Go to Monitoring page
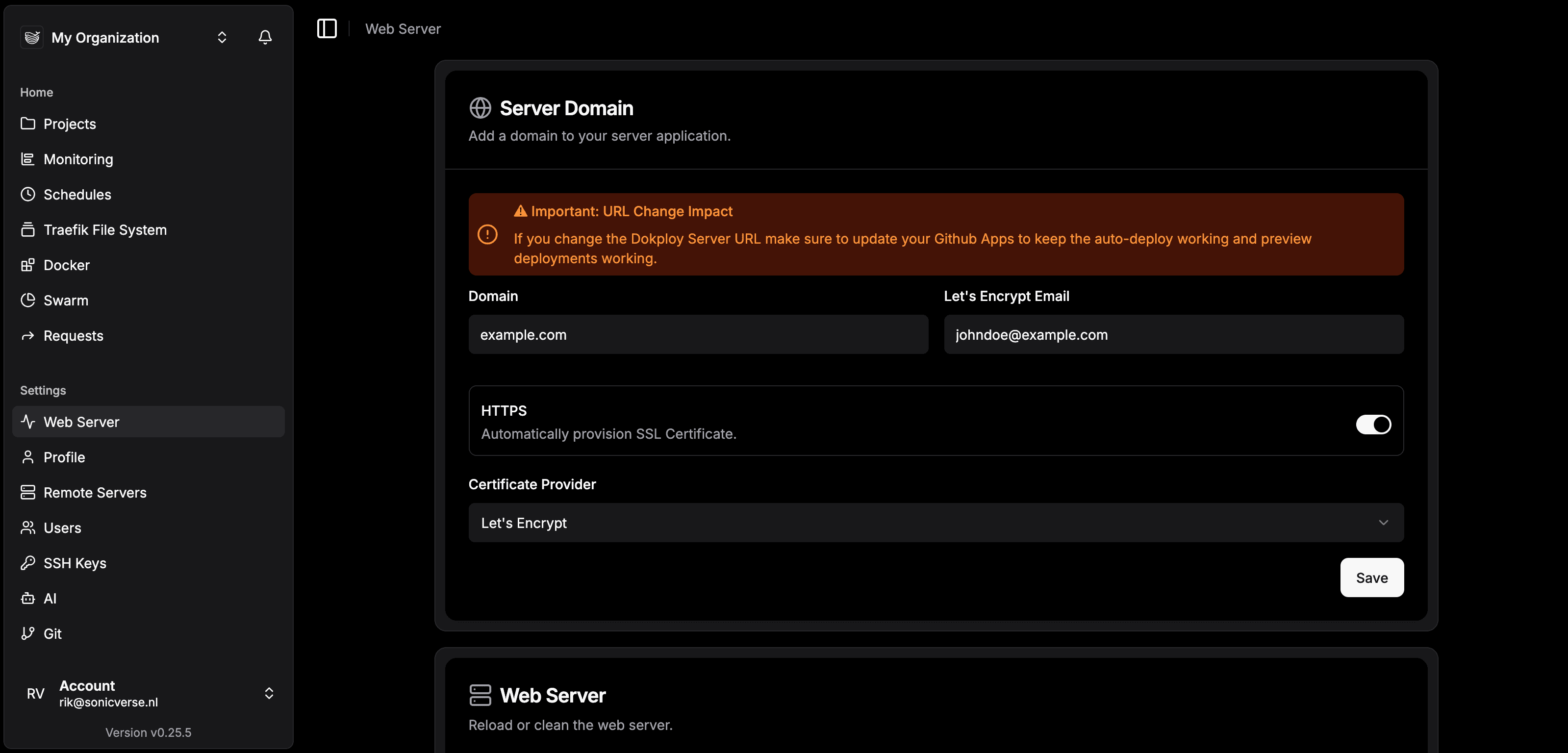The width and height of the screenshot is (1568, 753). [x=78, y=159]
